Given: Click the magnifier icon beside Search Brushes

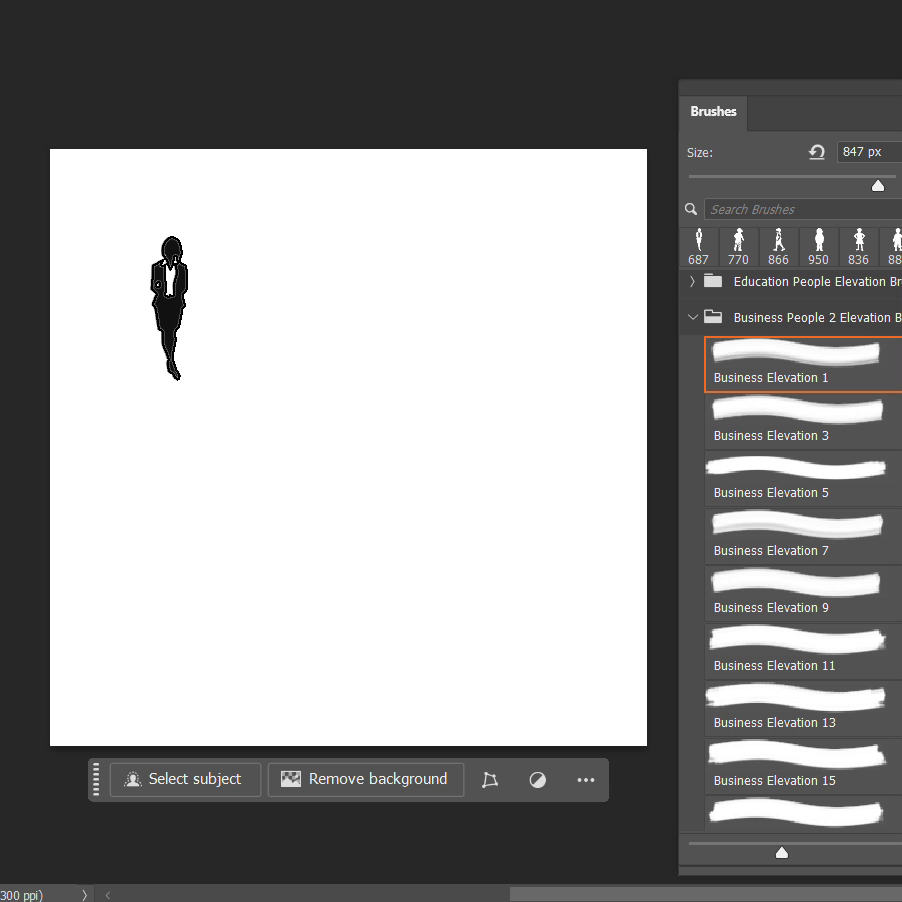Looking at the screenshot, I should point(691,209).
